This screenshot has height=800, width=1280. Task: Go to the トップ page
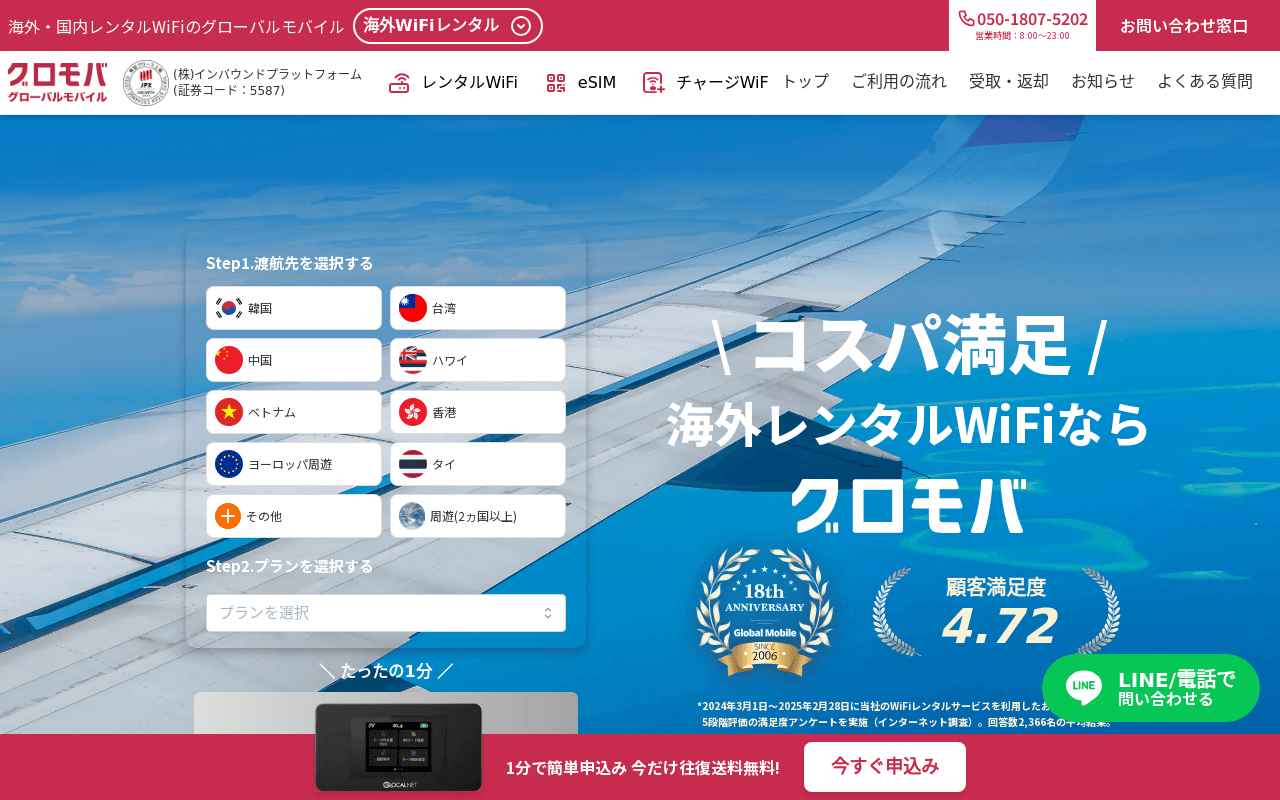click(x=805, y=82)
